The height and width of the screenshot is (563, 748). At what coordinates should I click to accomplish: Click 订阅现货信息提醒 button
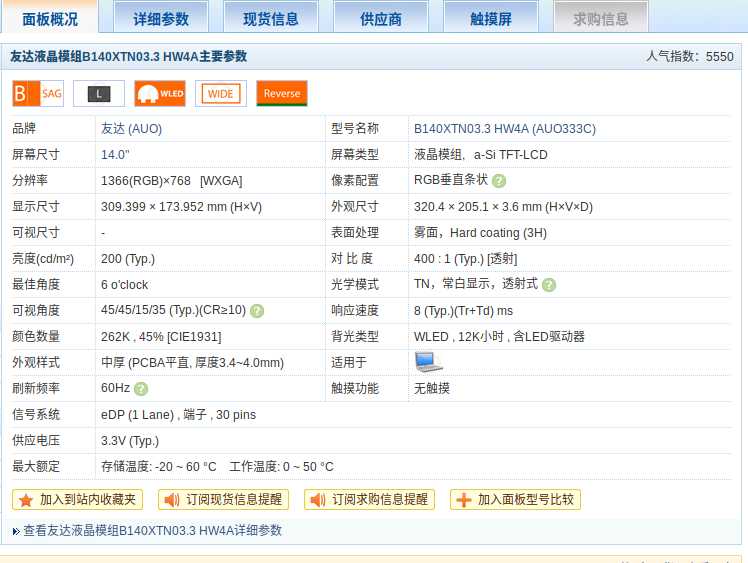(223, 500)
